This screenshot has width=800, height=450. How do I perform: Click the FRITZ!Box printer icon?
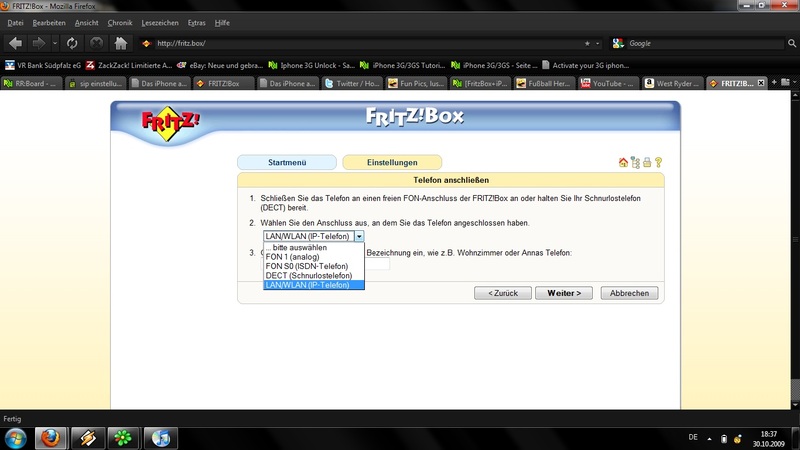647,162
